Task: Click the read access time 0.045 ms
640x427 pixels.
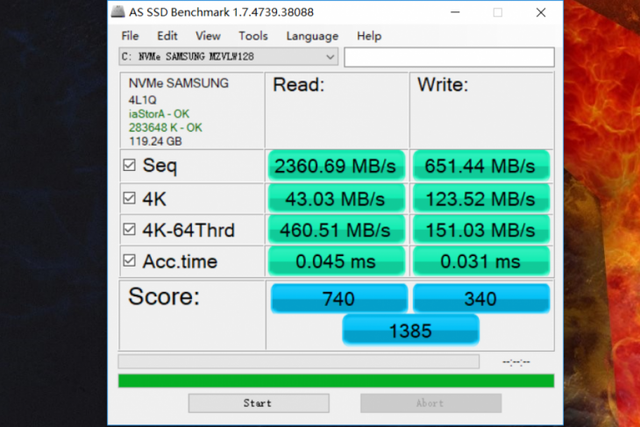Action: pyautogui.click(x=336, y=261)
